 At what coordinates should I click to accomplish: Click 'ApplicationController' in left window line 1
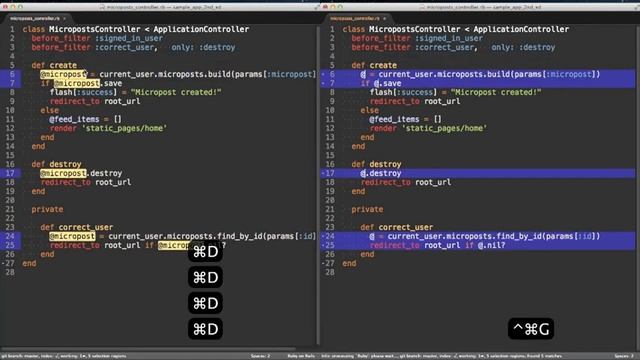[x=201, y=29]
